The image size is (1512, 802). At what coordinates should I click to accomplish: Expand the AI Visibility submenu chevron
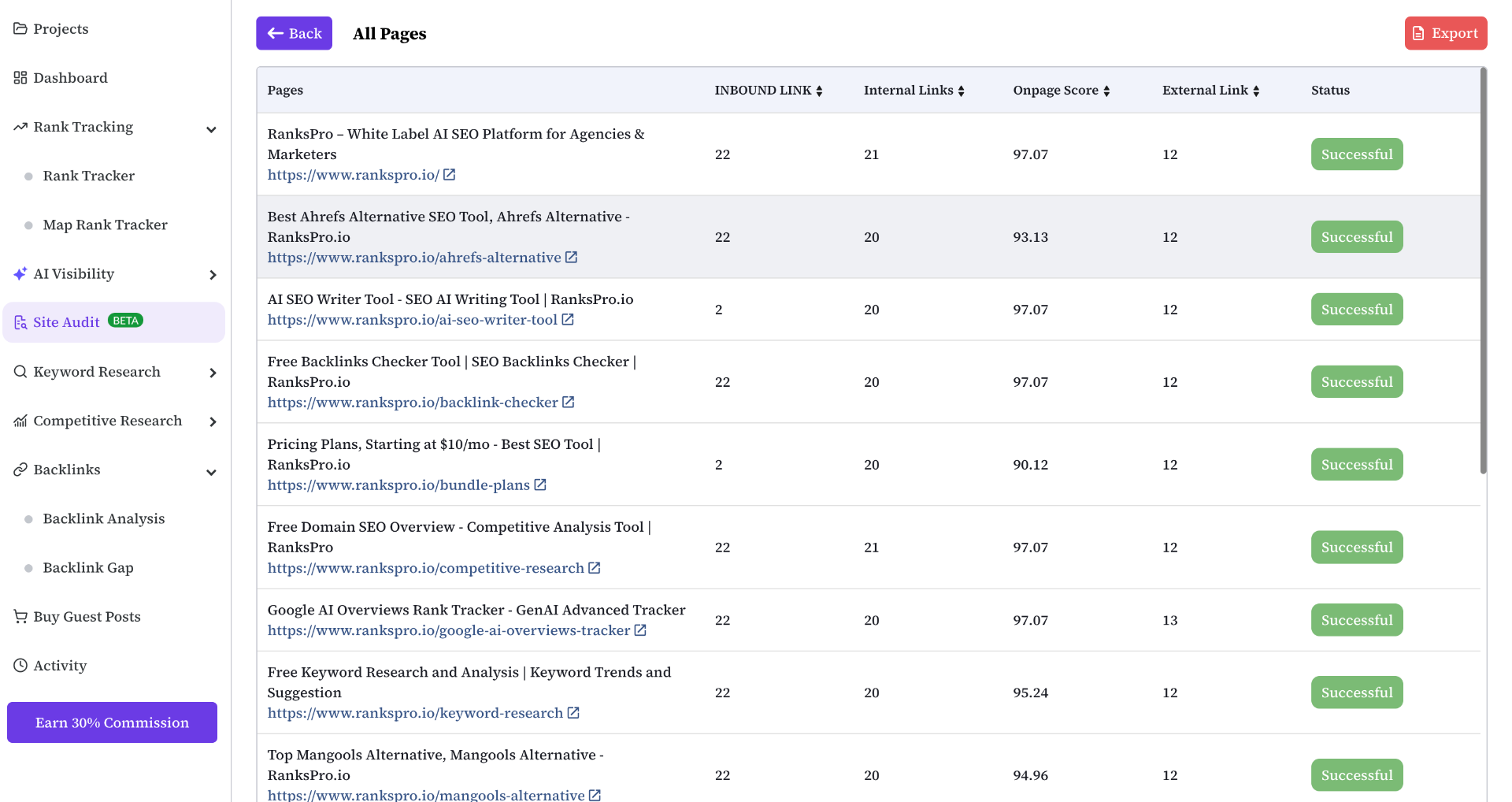pyautogui.click(x=213, y=275)
